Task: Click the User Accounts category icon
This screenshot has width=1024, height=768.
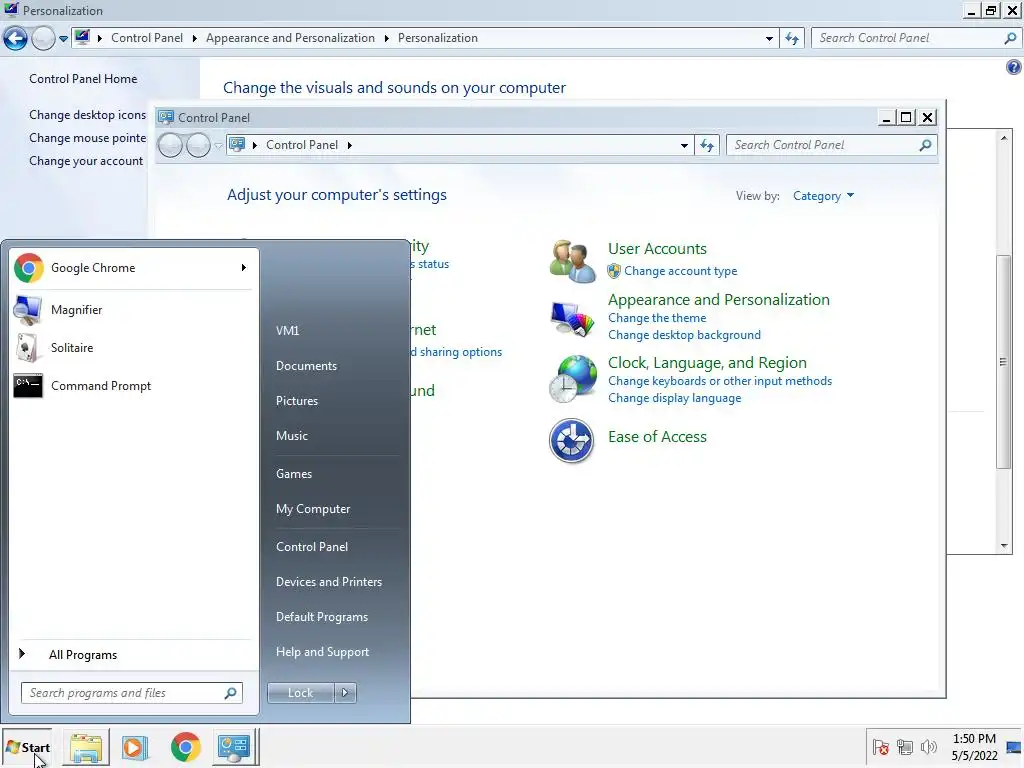Action: coord(572,261)
